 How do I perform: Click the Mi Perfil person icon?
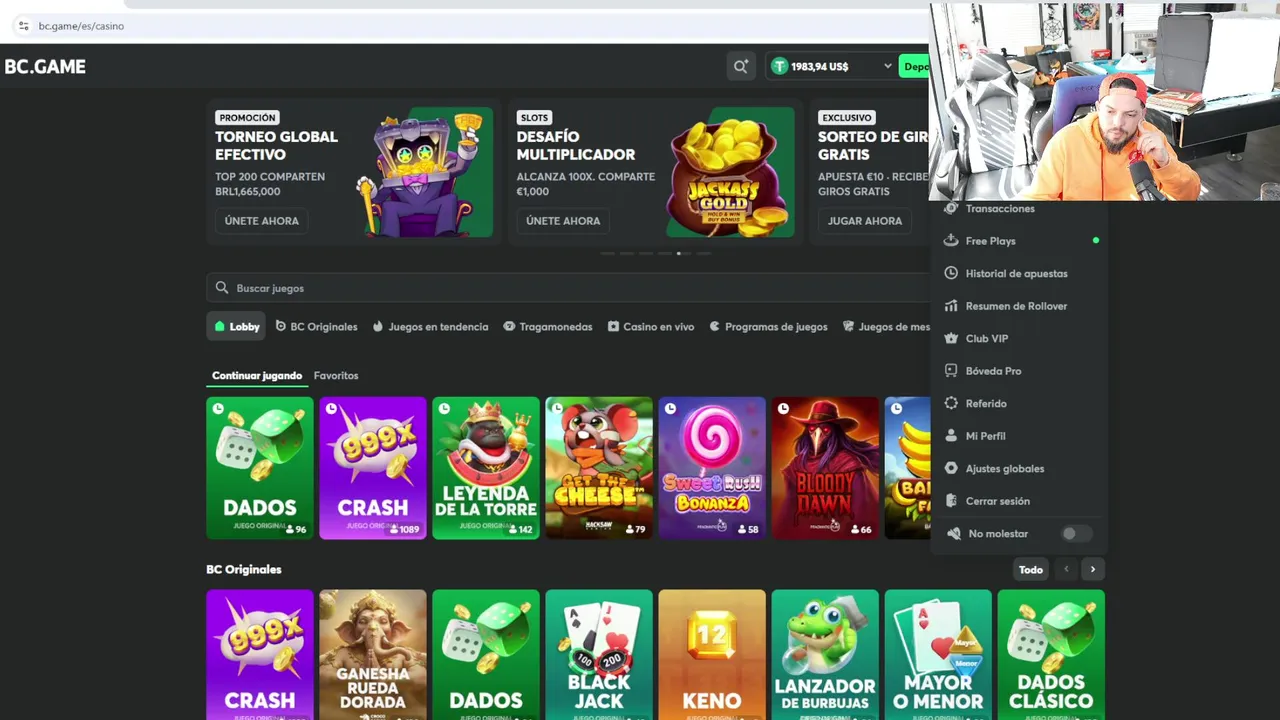pos(951,436)
